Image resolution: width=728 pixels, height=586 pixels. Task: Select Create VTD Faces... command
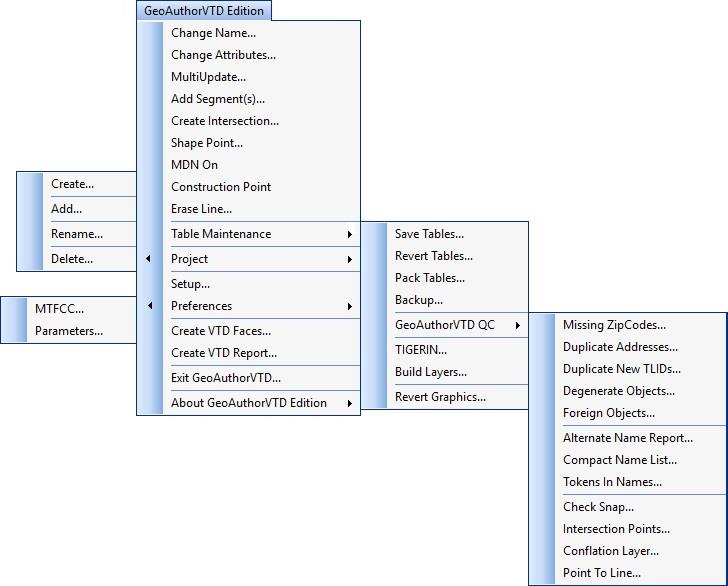click(x=221, y=331)
